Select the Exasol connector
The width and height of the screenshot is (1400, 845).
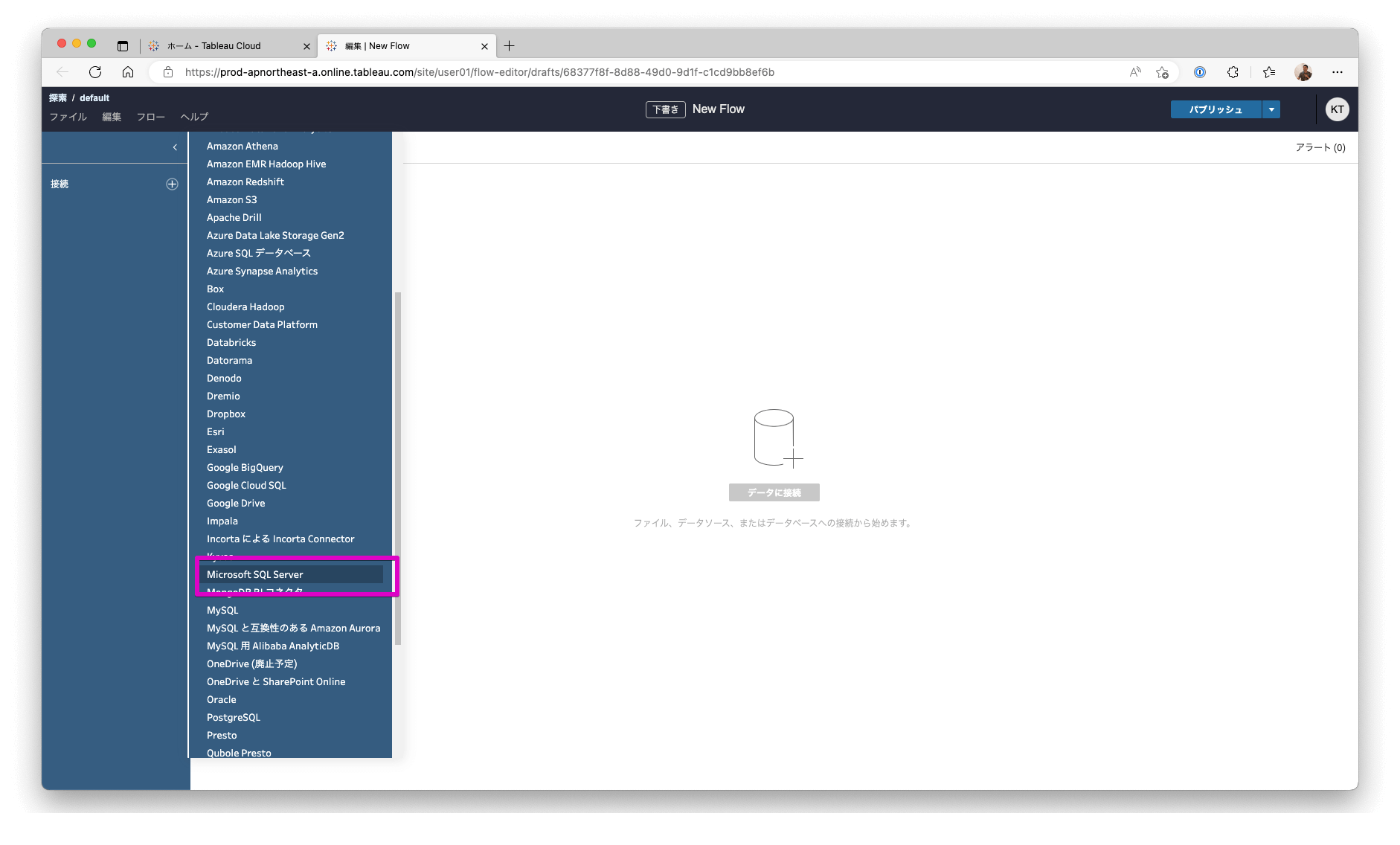[x=291, y=449]
